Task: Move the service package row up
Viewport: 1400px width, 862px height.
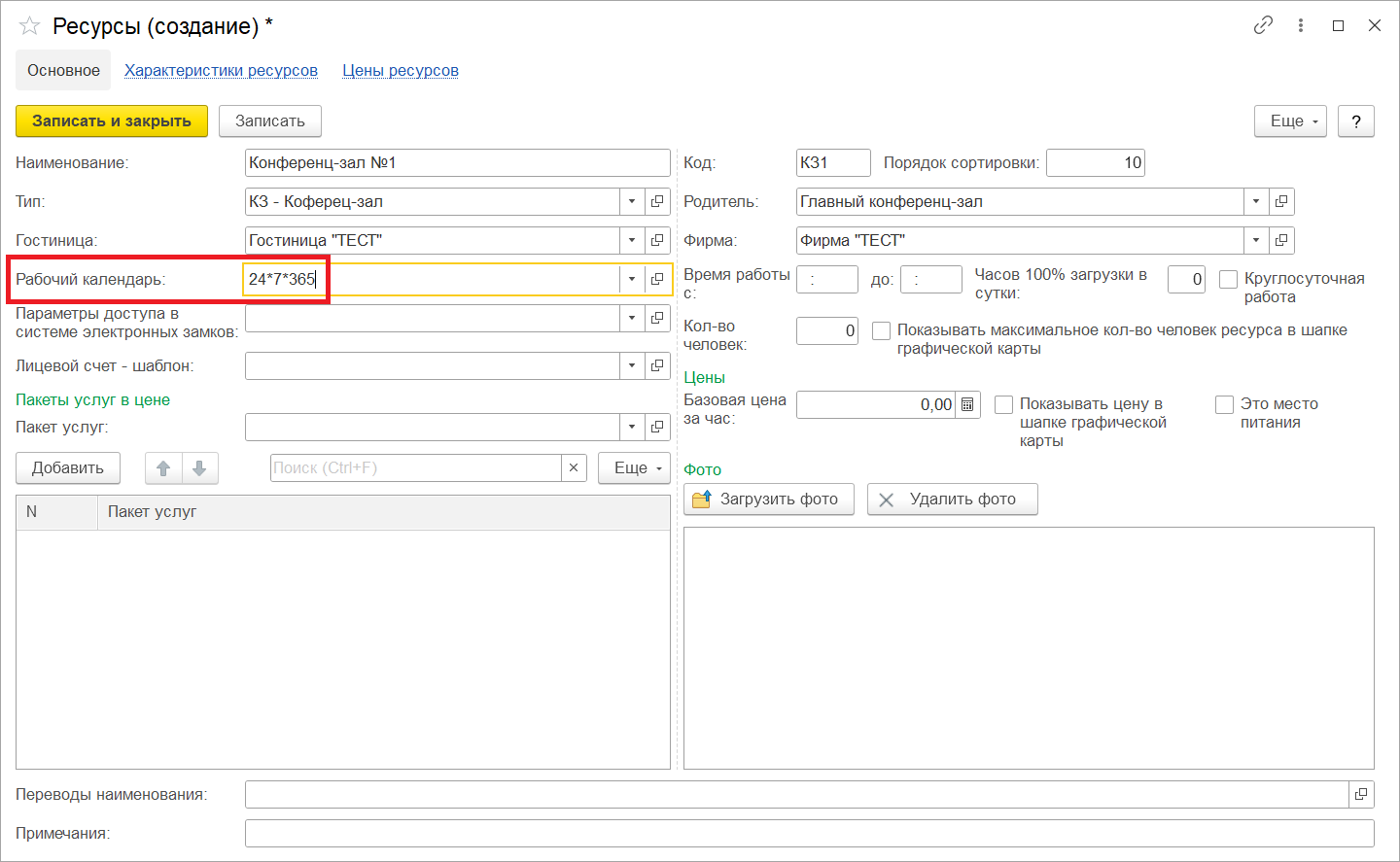Action: pyautogui.click(x=163, y=468)
